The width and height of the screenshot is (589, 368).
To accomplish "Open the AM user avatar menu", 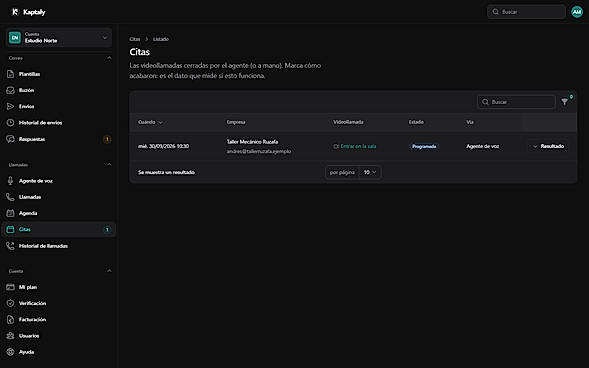I will point(577,12).
